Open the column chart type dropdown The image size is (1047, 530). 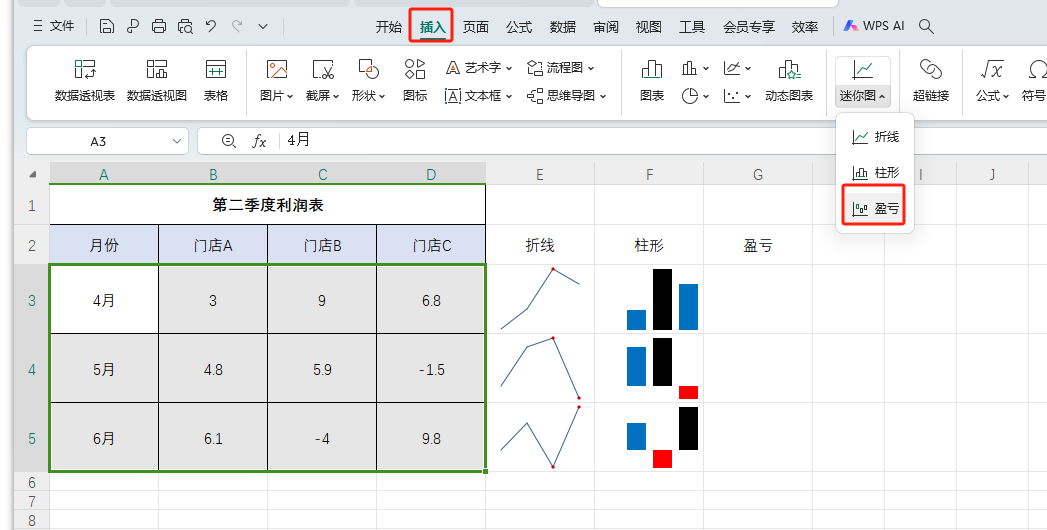tap(695, 67)
